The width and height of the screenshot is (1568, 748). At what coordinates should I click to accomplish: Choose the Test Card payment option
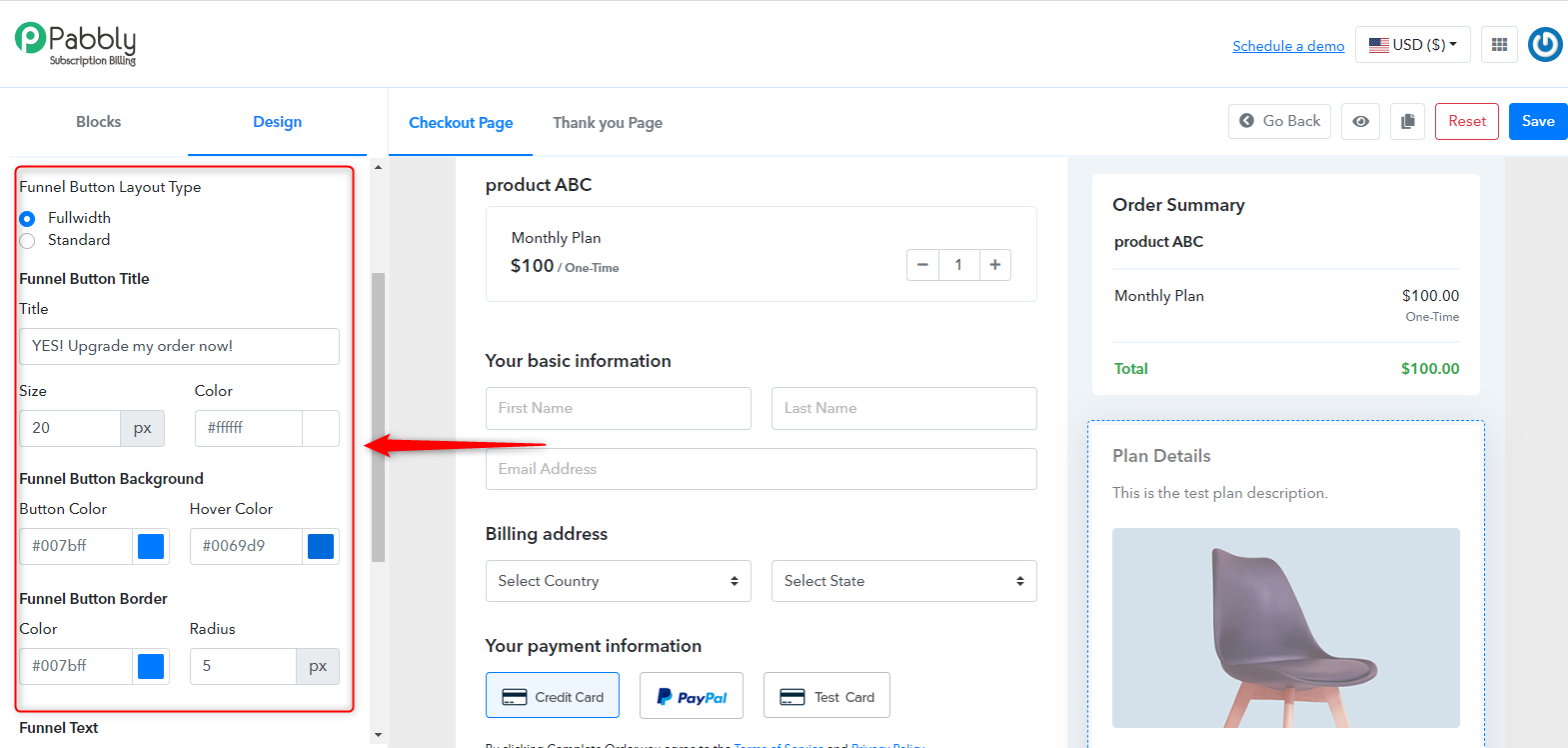[x=826, y=696]
